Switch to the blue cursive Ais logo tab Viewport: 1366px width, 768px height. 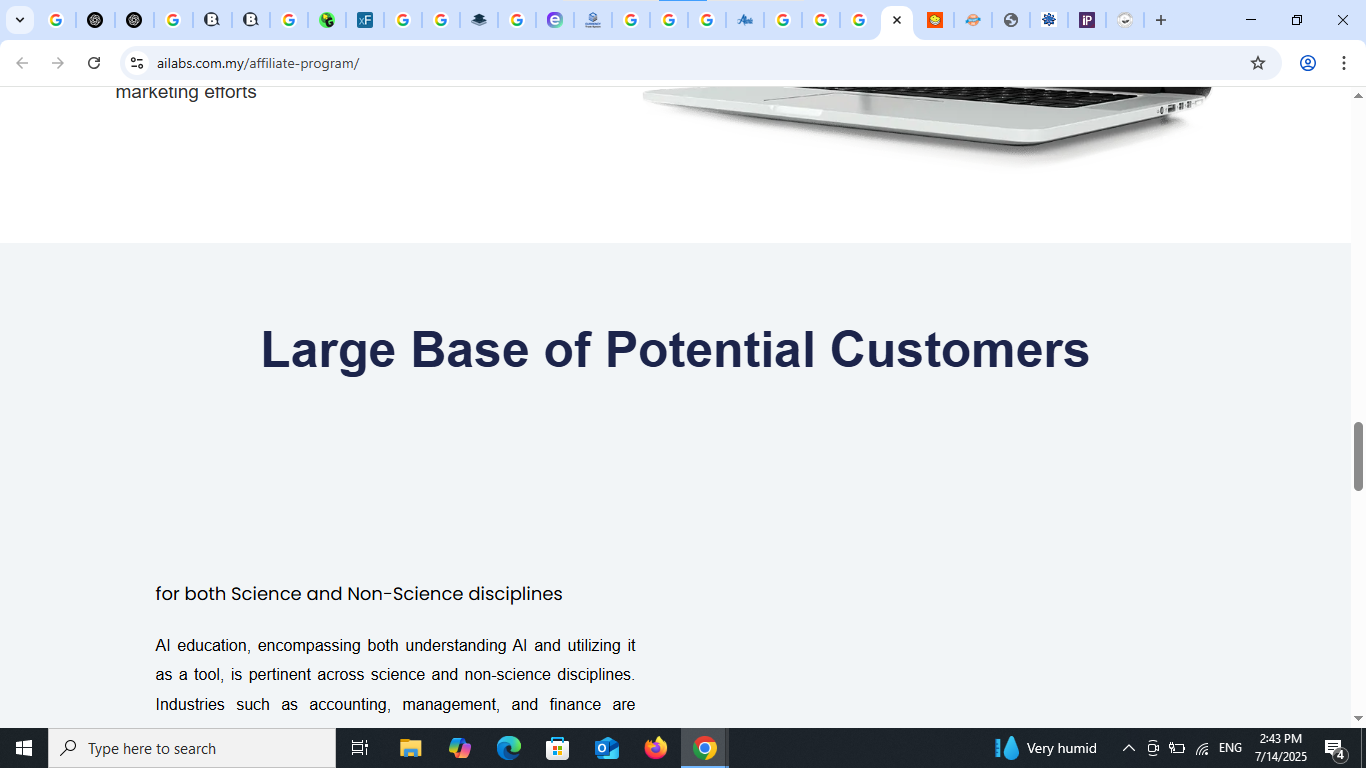coord(745,20)
